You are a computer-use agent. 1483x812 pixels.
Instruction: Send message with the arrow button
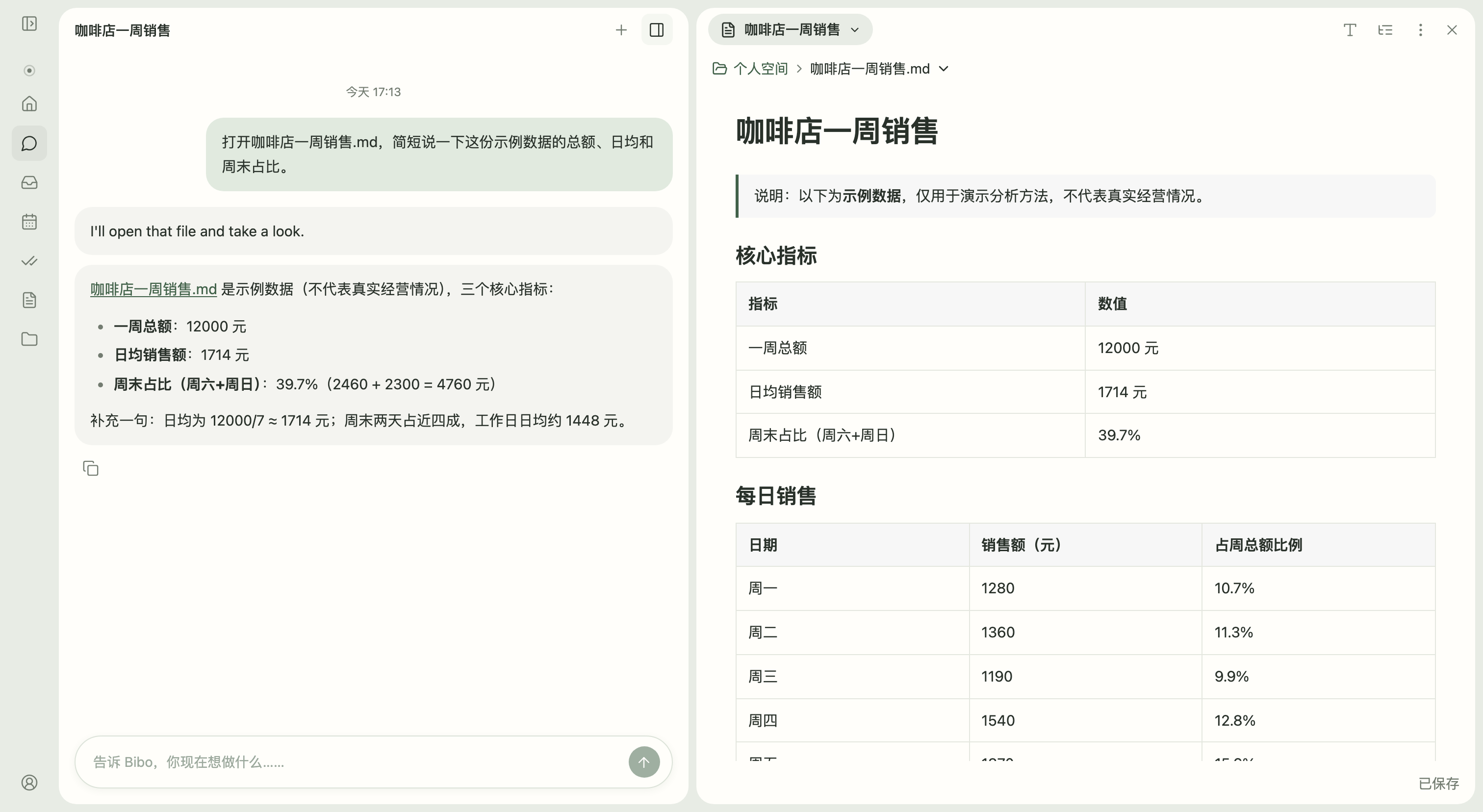click(x=643, y=762)
